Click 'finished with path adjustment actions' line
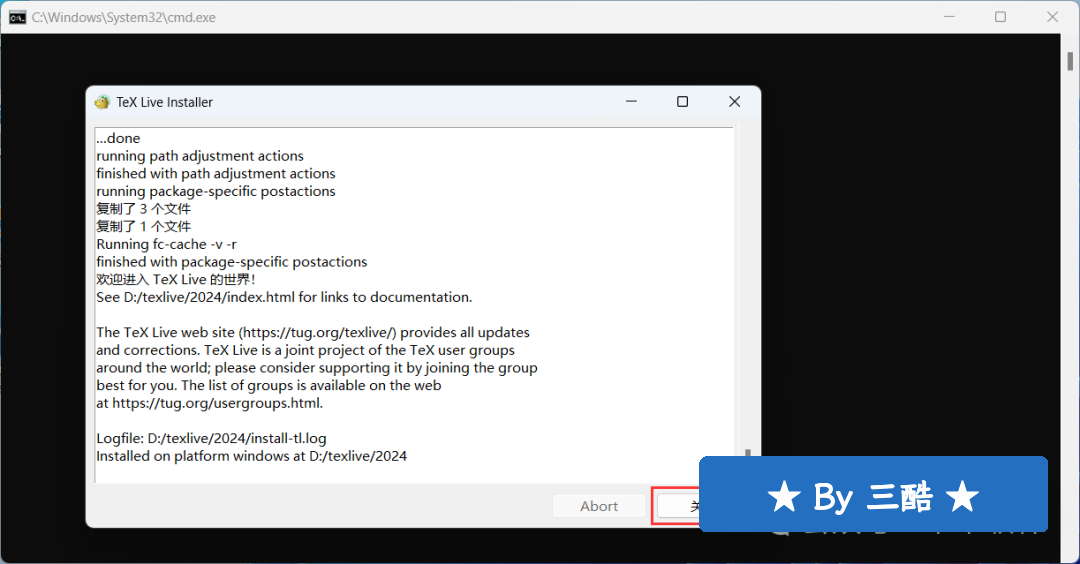Screen dimensions: 1080x564 pyautogui.click(x=216, y=174)
